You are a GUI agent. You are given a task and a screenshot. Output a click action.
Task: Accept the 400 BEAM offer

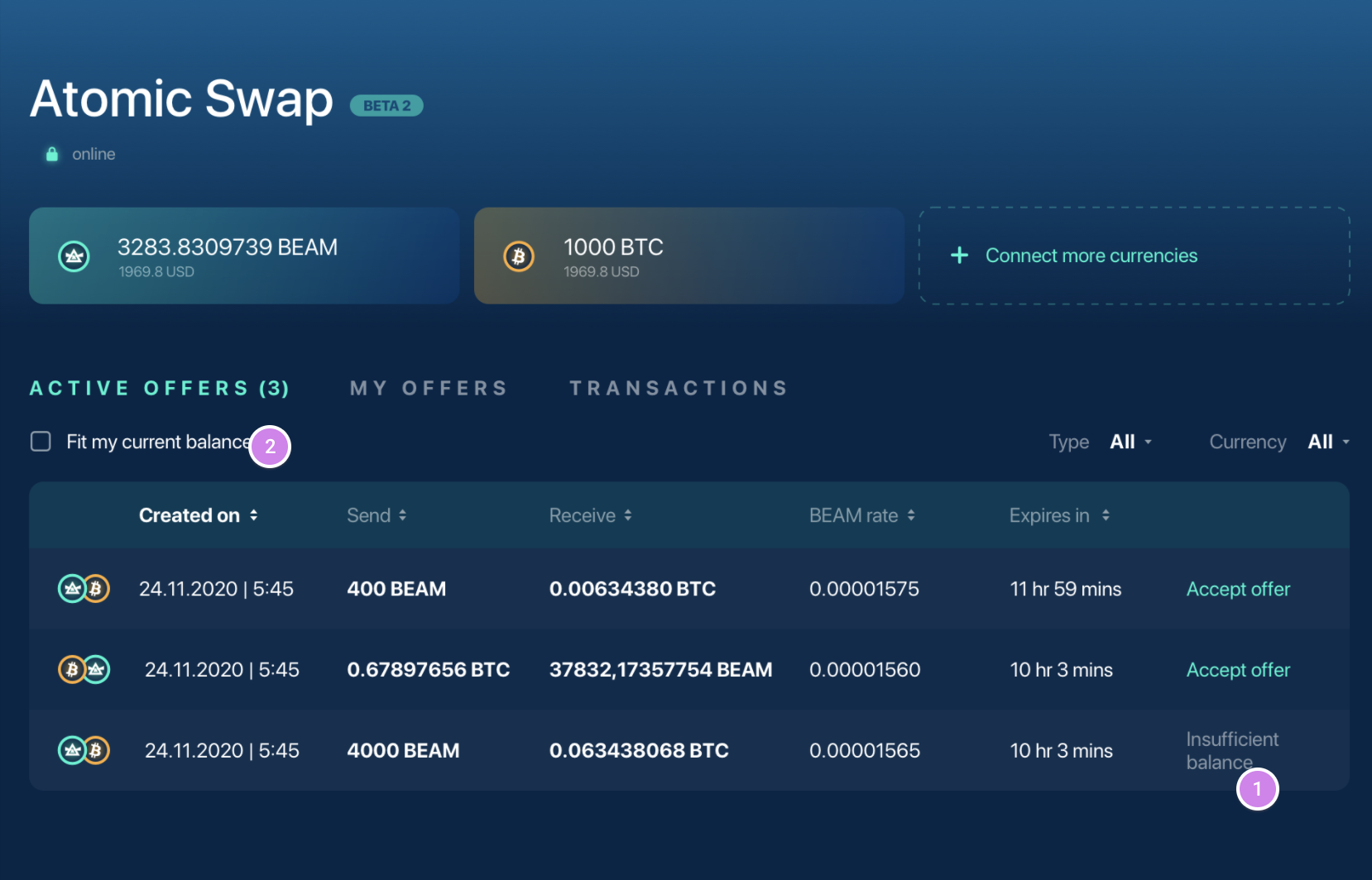(1237, 588)
